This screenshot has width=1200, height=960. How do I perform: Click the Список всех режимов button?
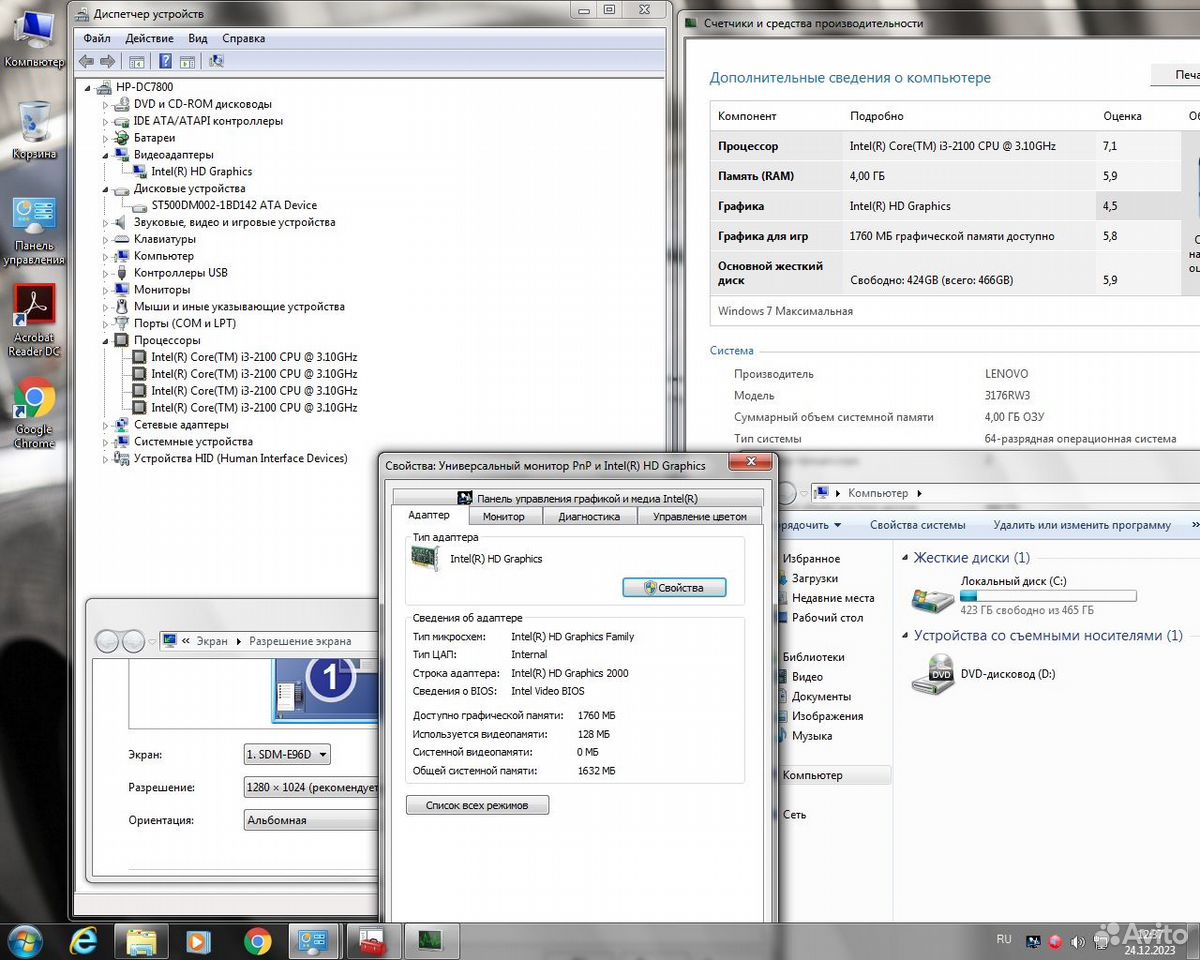coord(477,805)
